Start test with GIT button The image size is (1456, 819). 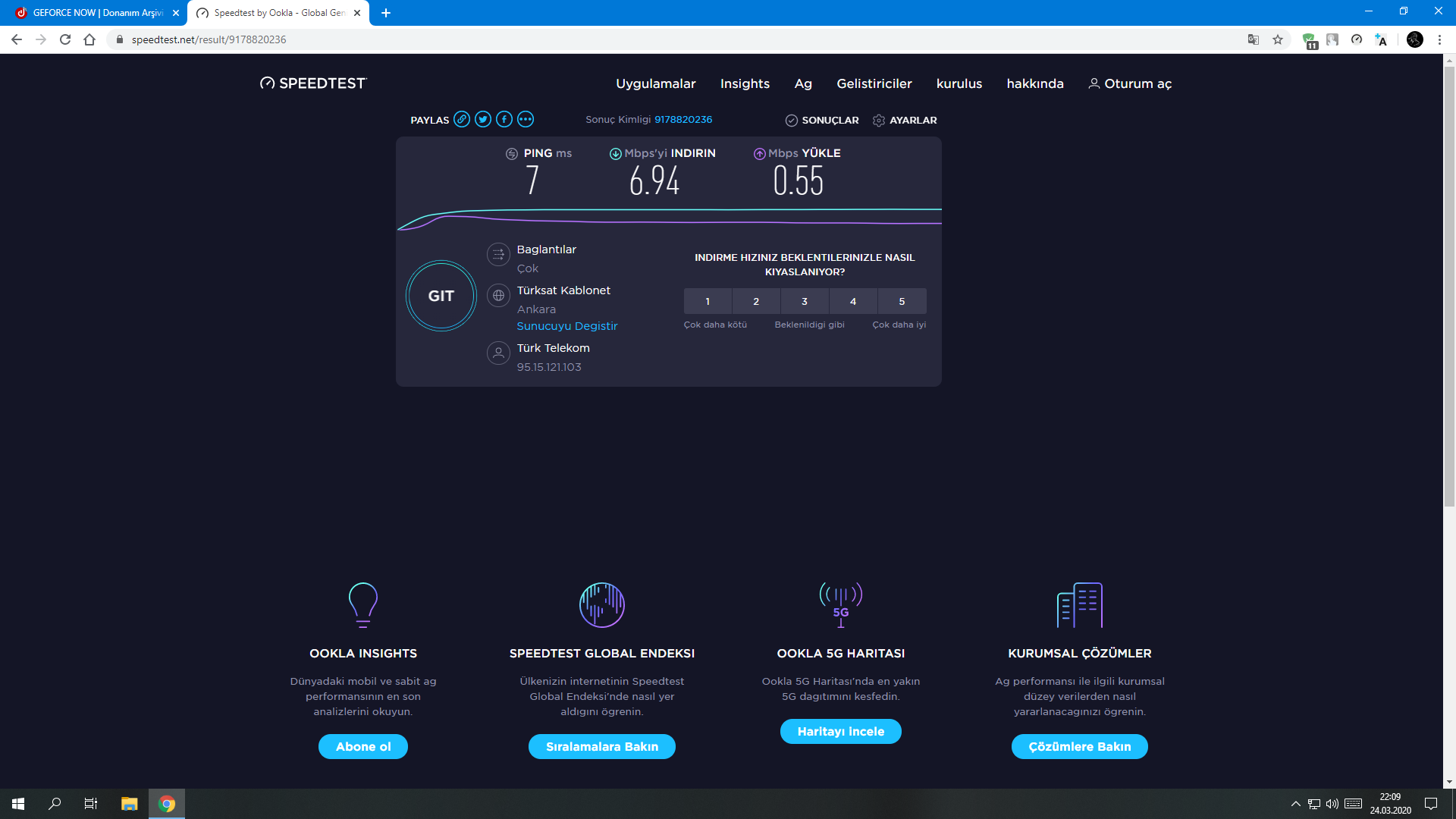click(441, 296)
